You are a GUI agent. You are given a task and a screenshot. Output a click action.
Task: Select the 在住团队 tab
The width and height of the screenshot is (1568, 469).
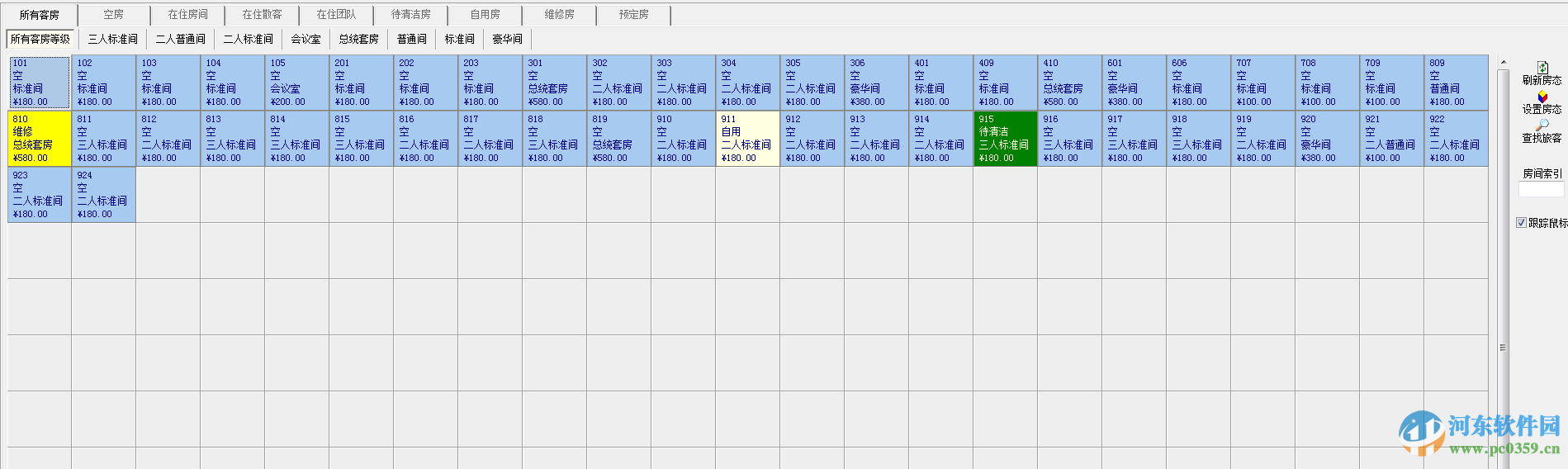click(337, 15)
